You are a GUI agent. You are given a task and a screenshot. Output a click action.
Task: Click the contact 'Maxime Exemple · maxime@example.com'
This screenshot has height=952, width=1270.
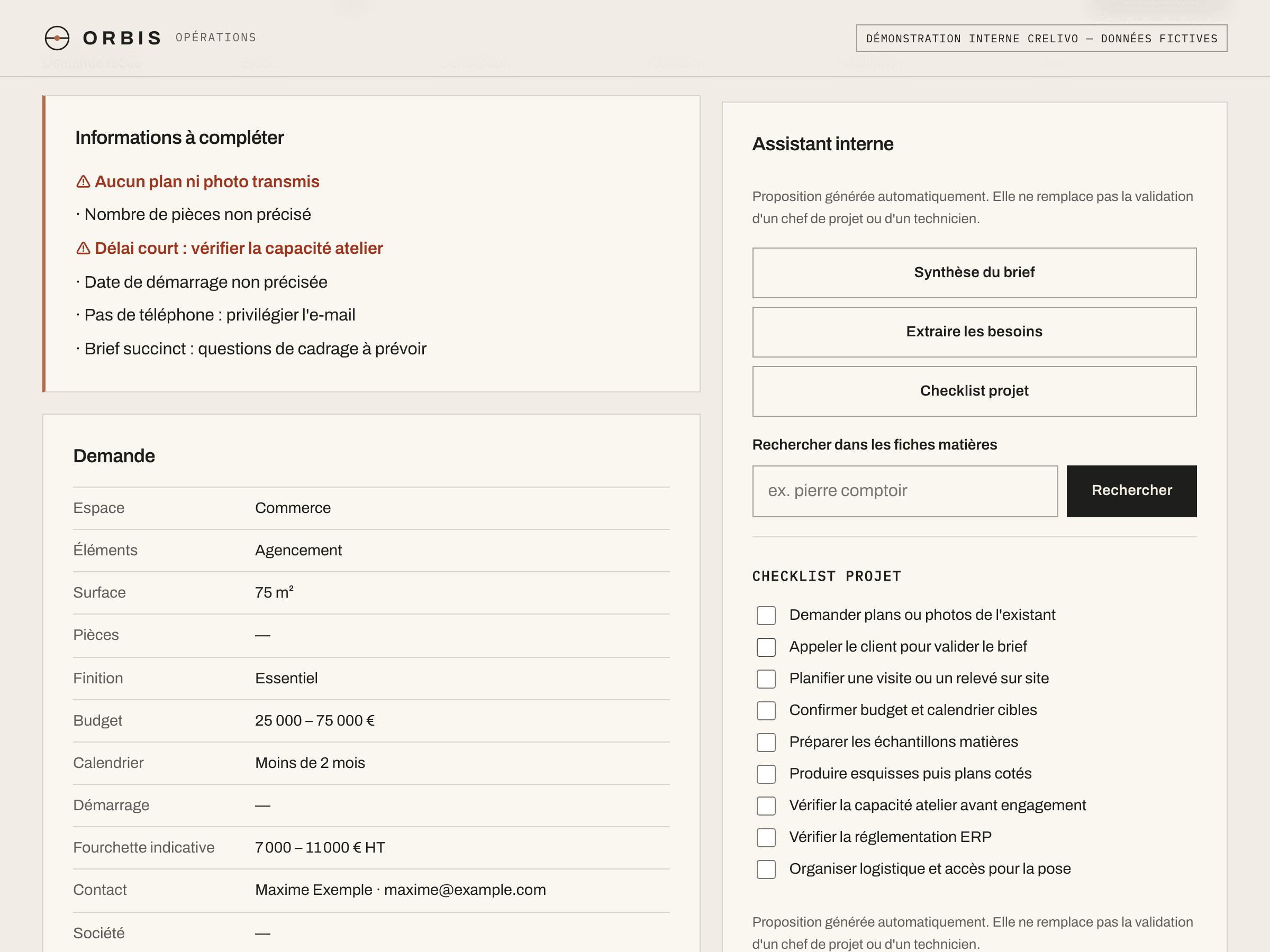coord(400,890)
